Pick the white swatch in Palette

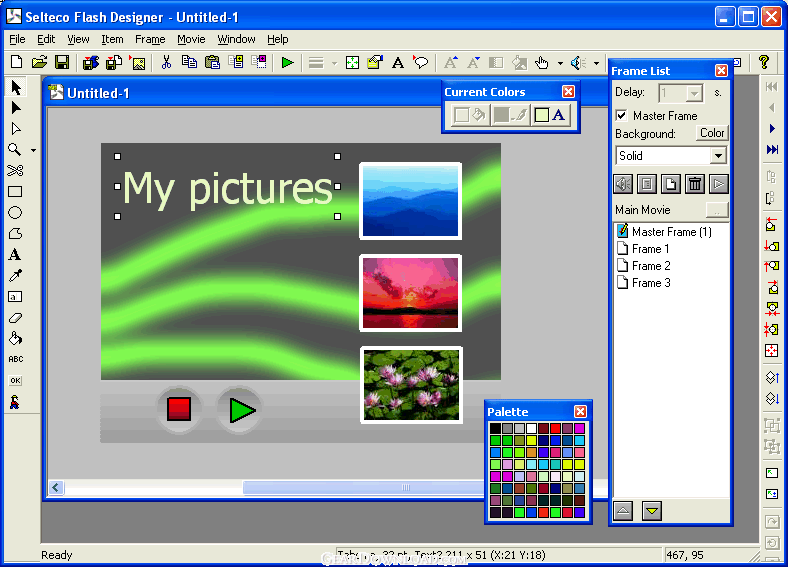click(x=531, y=428)
